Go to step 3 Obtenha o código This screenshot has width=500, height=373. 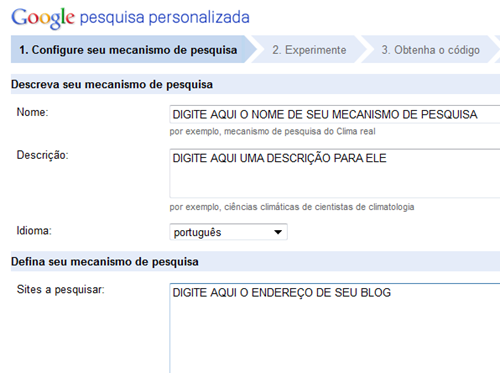click(430, 50)
